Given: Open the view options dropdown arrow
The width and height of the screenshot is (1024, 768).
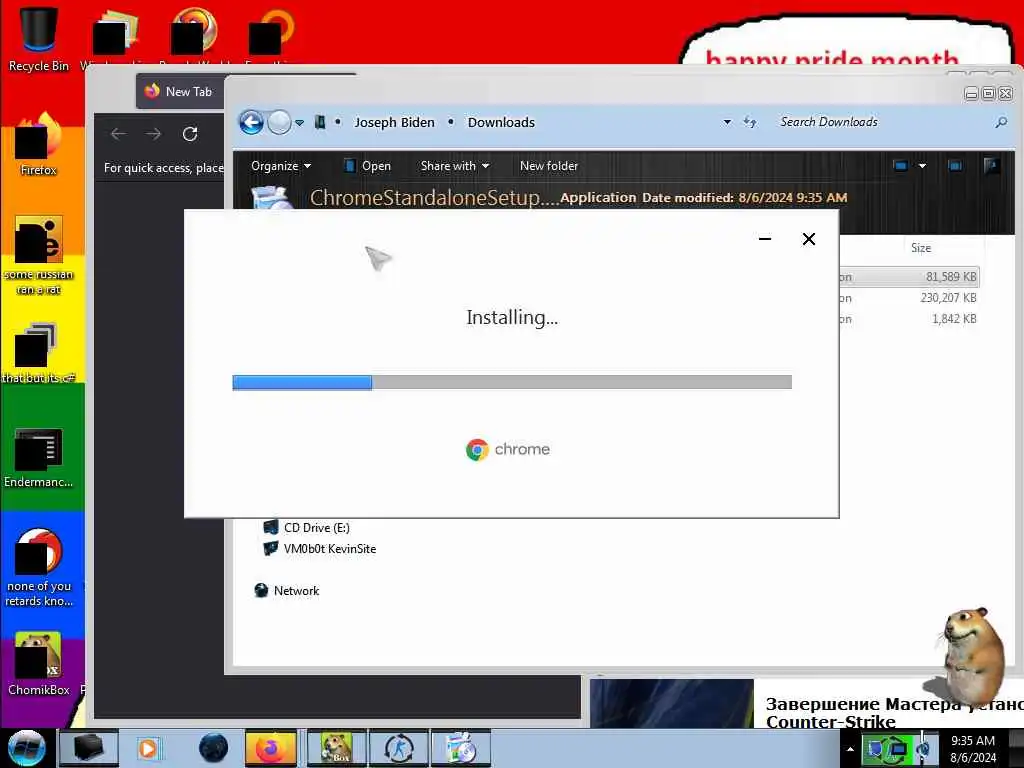Looking at the screenshot, I should pos(922,166).
